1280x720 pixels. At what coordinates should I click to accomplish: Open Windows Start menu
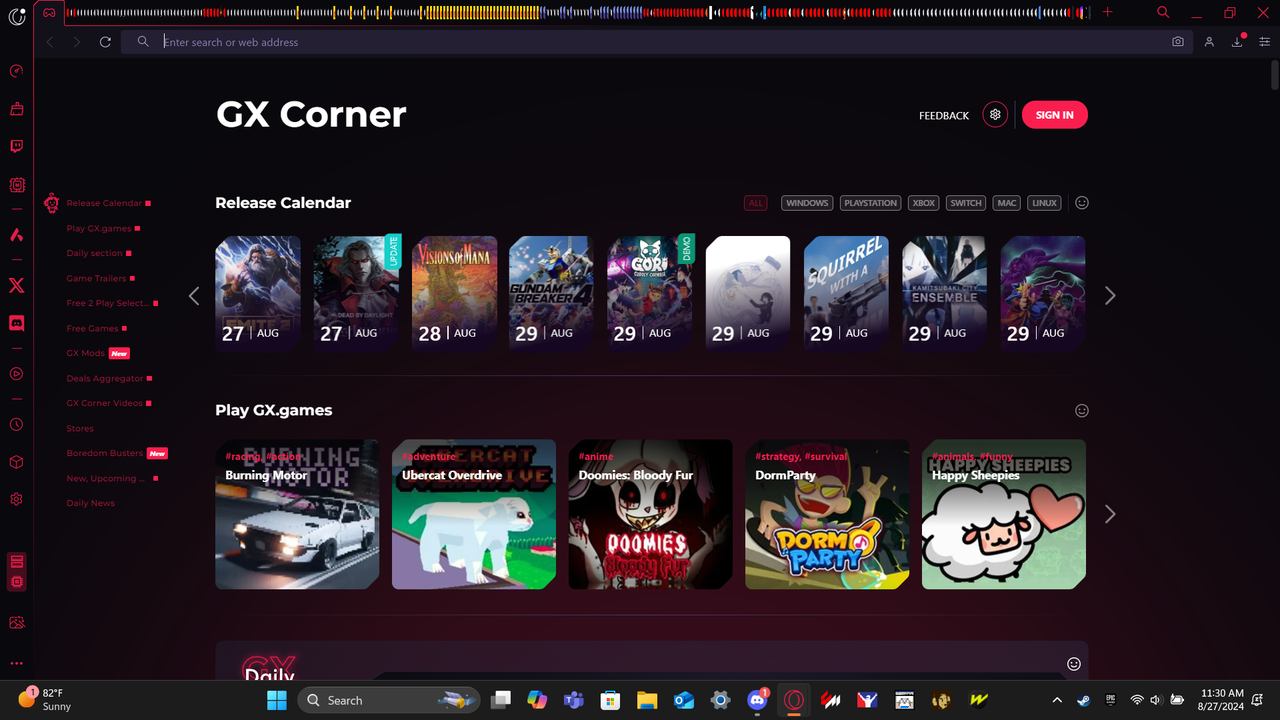277,700
